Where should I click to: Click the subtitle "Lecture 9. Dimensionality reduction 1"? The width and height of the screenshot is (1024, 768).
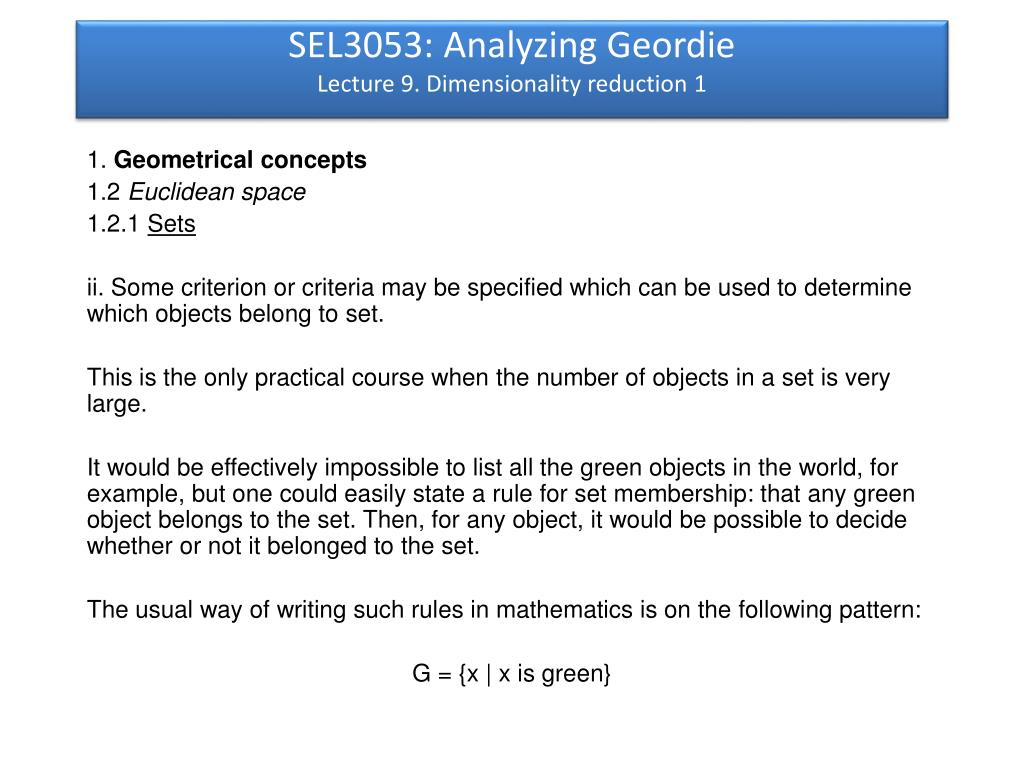click(511, 84)
